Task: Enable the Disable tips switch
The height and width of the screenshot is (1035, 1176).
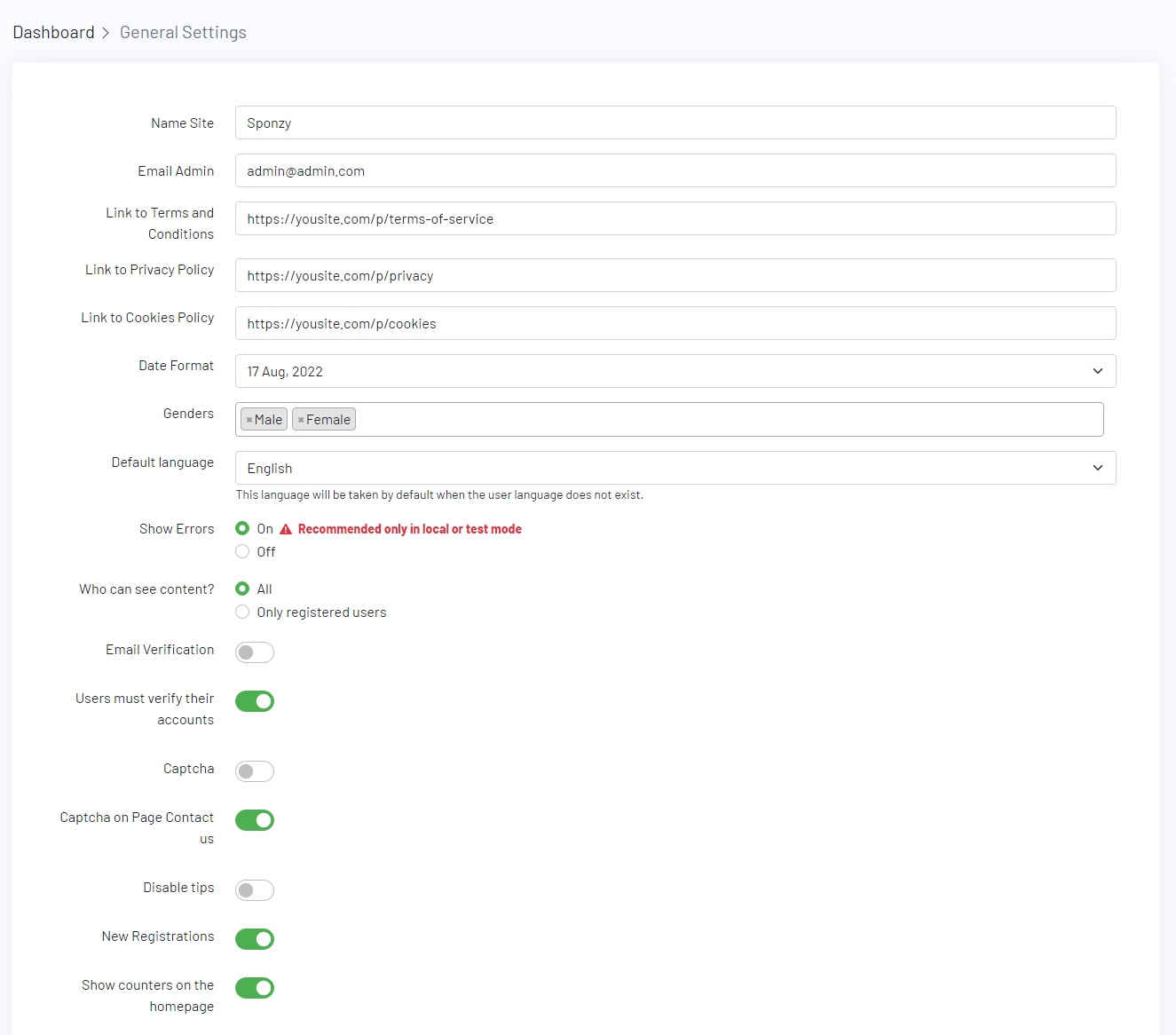Action: pyautogui.click(x=255, y=890)
